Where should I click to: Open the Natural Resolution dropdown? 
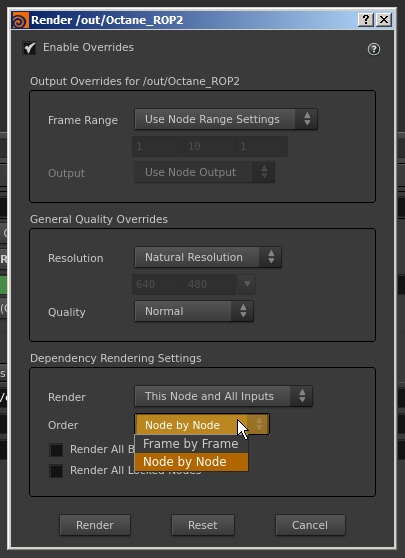[x=208, y=257]
